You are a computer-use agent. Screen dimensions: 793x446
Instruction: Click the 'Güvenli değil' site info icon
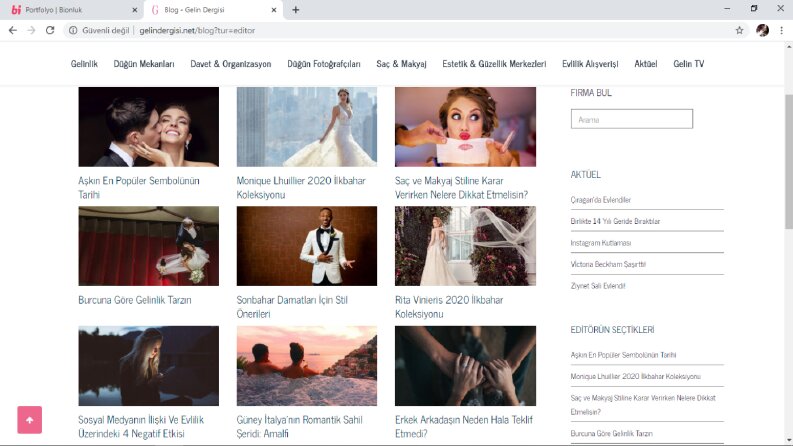click(x=73, y=30)
